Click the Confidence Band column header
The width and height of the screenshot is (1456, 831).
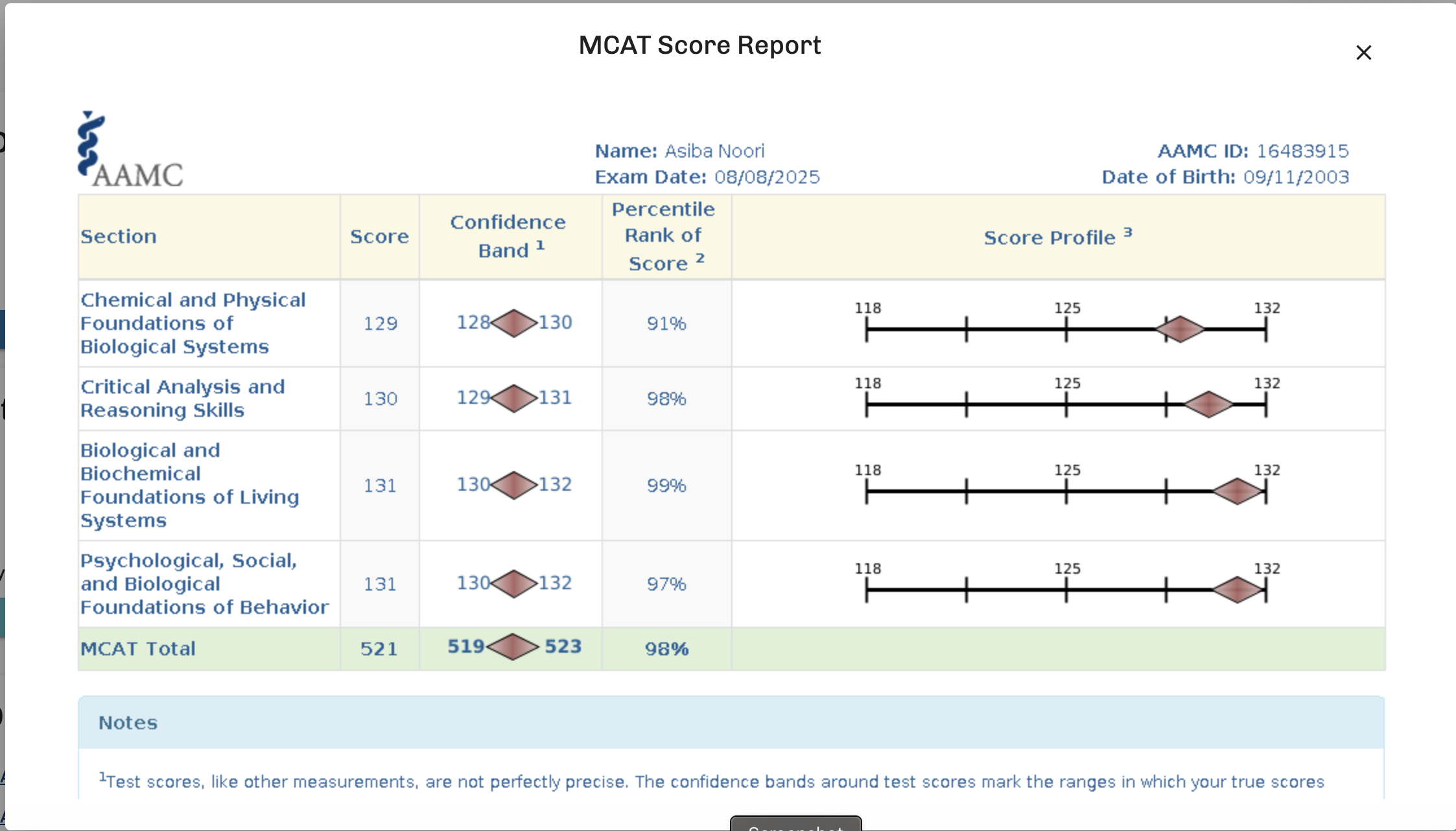point(509,237)
